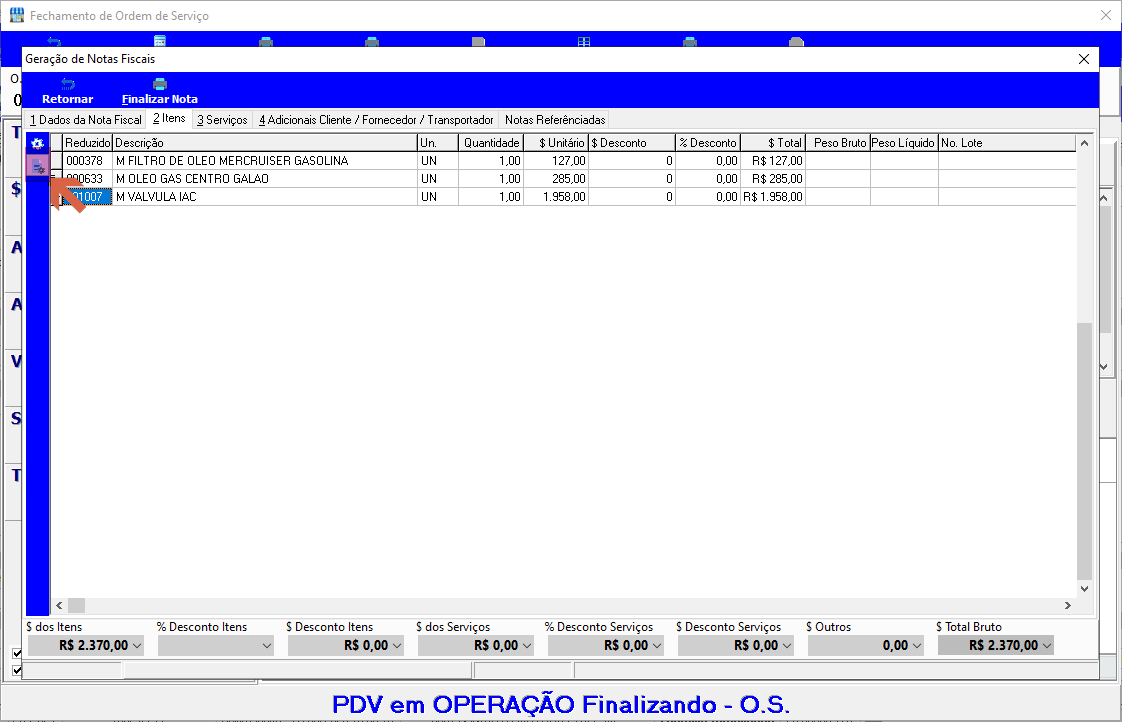Click the grid's vertical scrollbar down arrow
Image resolution: width=1122 pixels, height=722 pixels.
pos(1084,589)
